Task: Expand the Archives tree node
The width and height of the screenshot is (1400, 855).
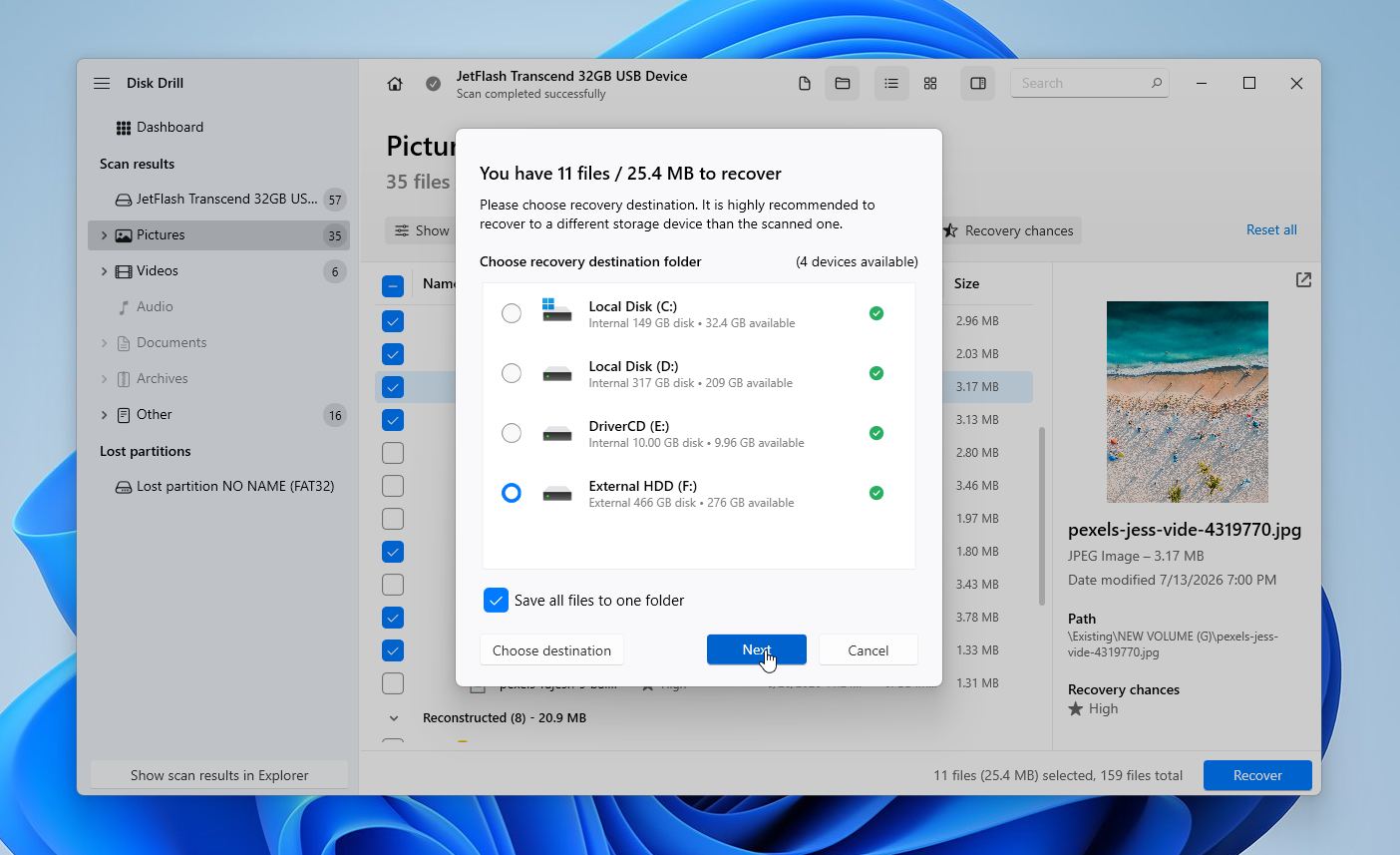Action: (104, 379)
